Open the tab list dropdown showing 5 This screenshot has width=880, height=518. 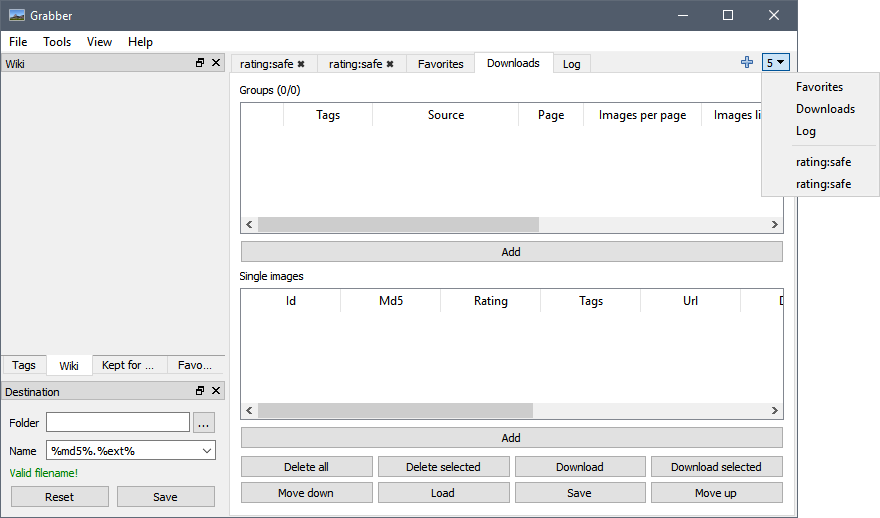click(776, 62)
